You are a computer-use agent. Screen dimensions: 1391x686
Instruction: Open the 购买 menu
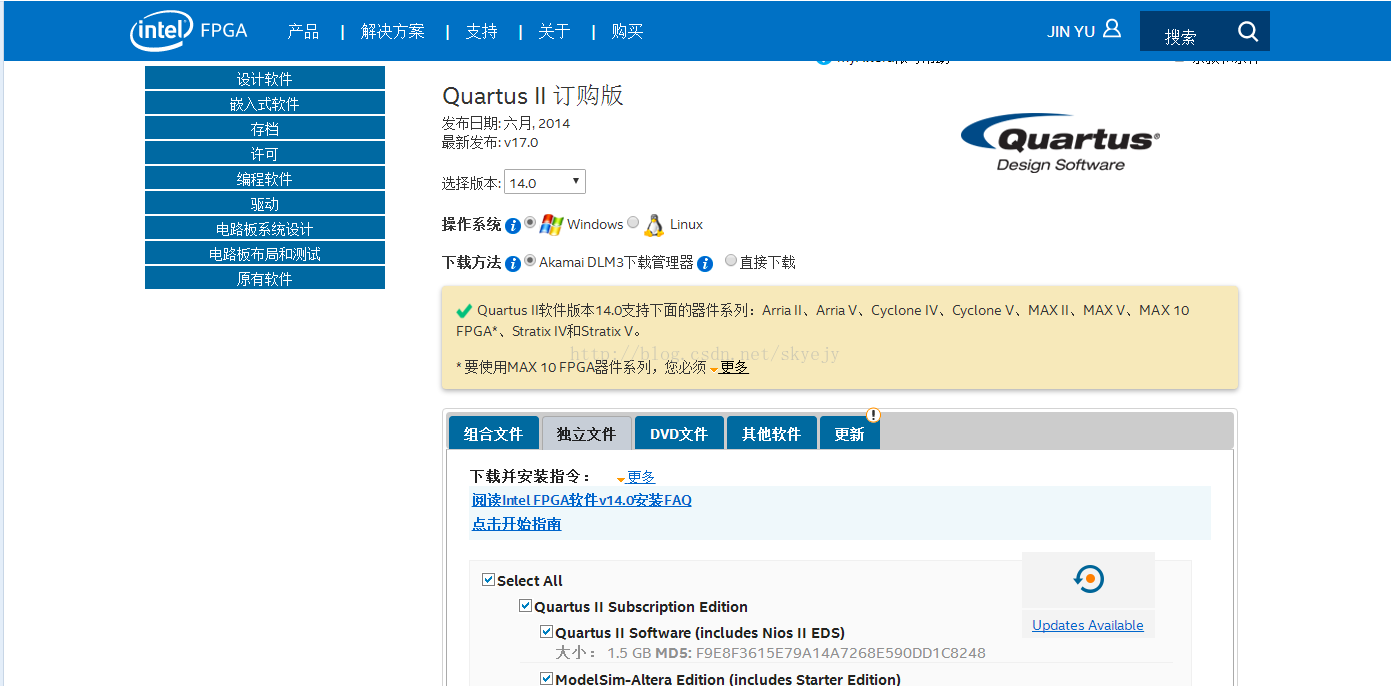[627, 31]
